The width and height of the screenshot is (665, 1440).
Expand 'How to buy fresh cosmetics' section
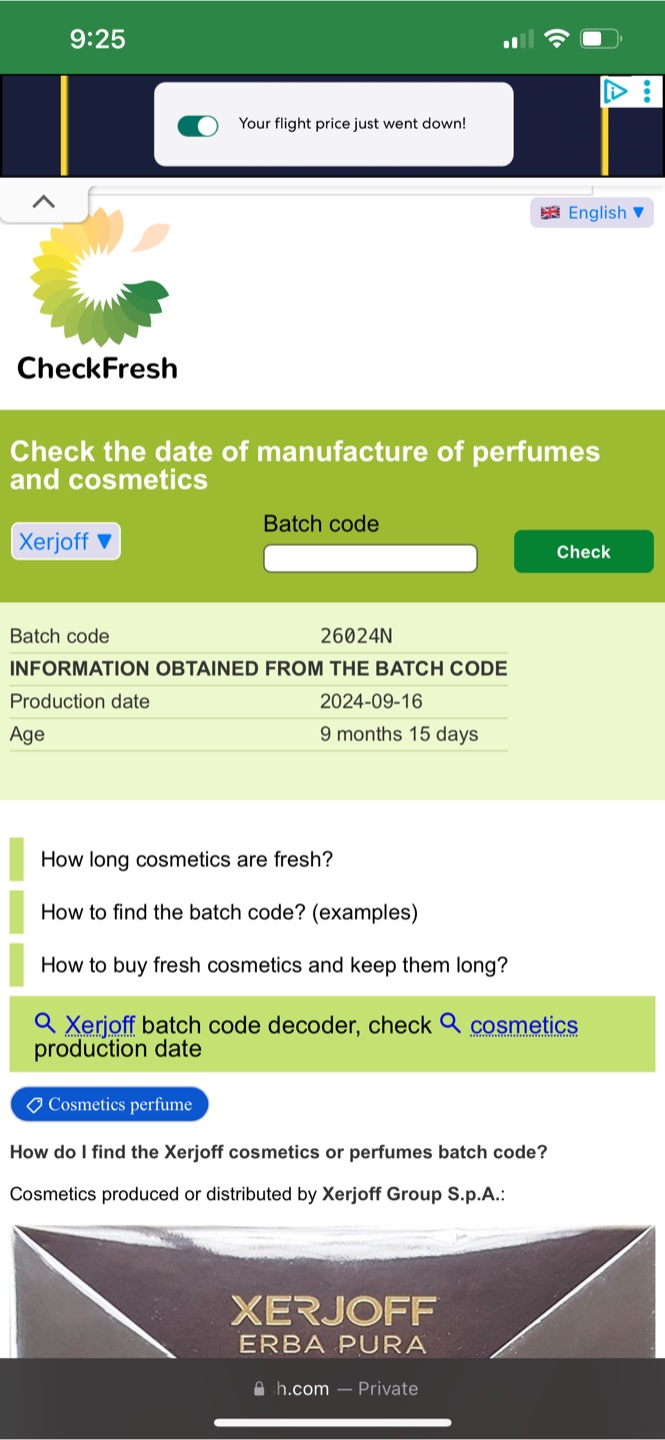click(x=274, y=965)
